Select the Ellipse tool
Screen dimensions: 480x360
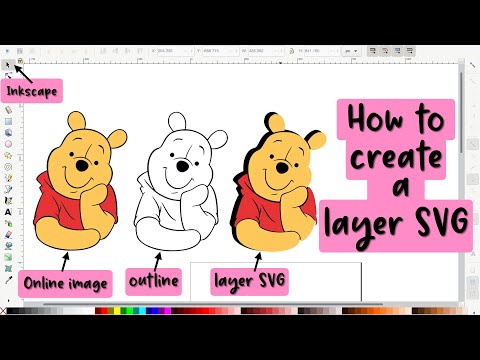pos(8,144)
